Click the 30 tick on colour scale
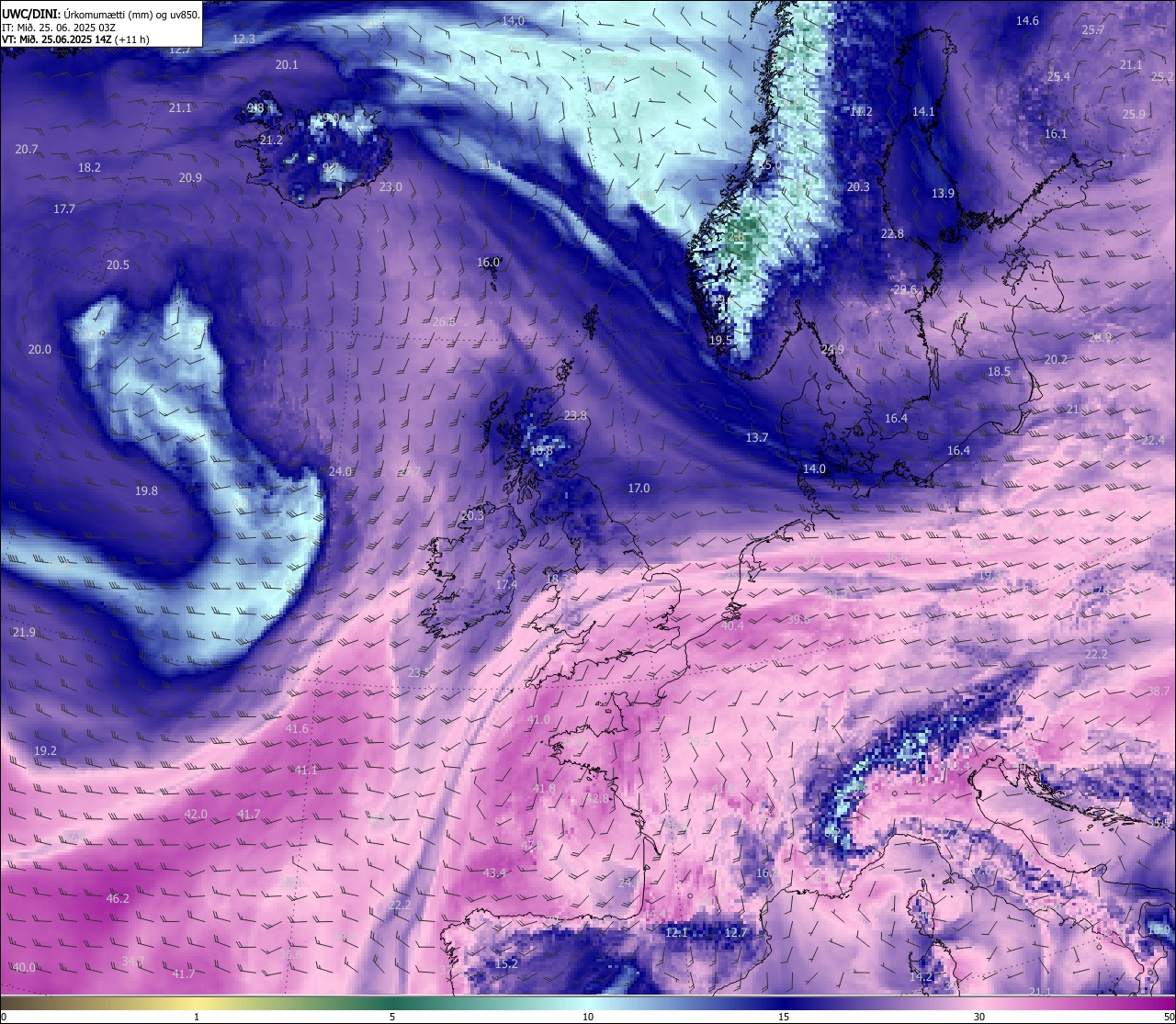 coord(979,1017)
